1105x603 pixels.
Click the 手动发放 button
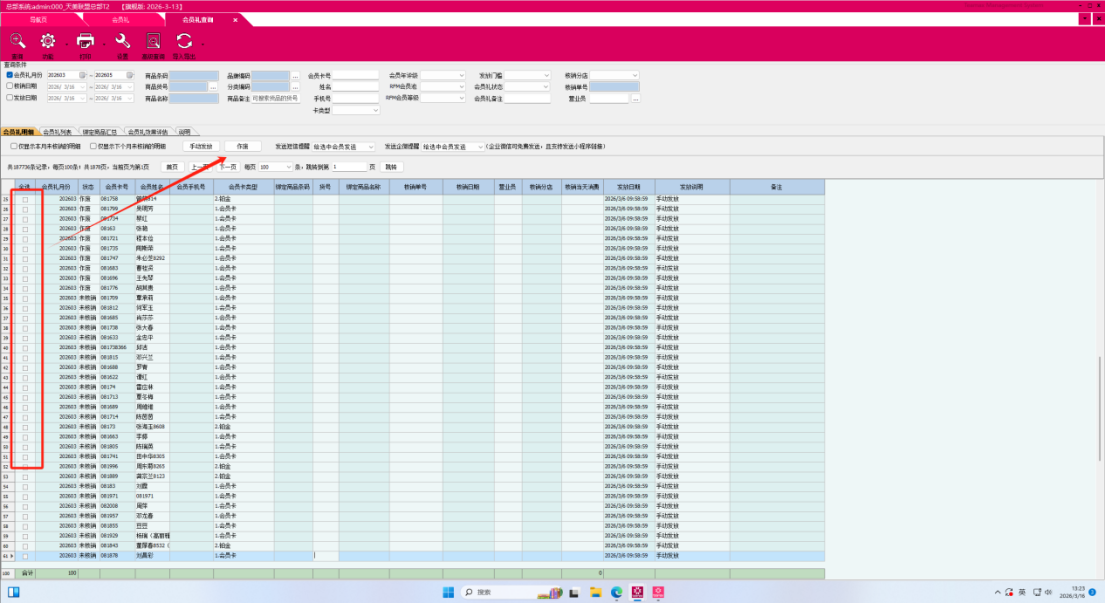tap(202, 146)
